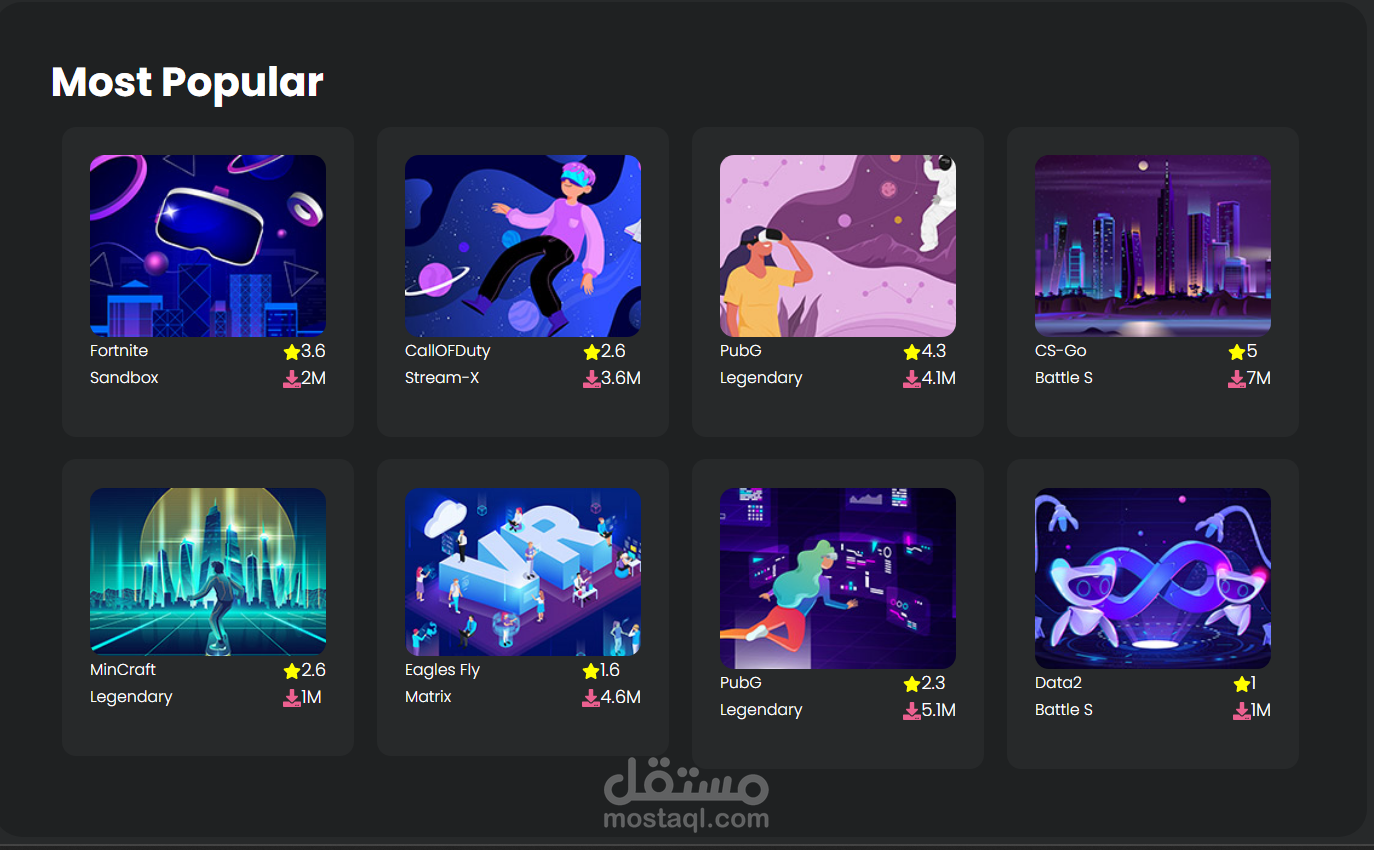Image resolution: width=1374 pixels, height=850 pixels.
Task: Click the download icon next to 4.6M
Action: [x=591, y=698]
